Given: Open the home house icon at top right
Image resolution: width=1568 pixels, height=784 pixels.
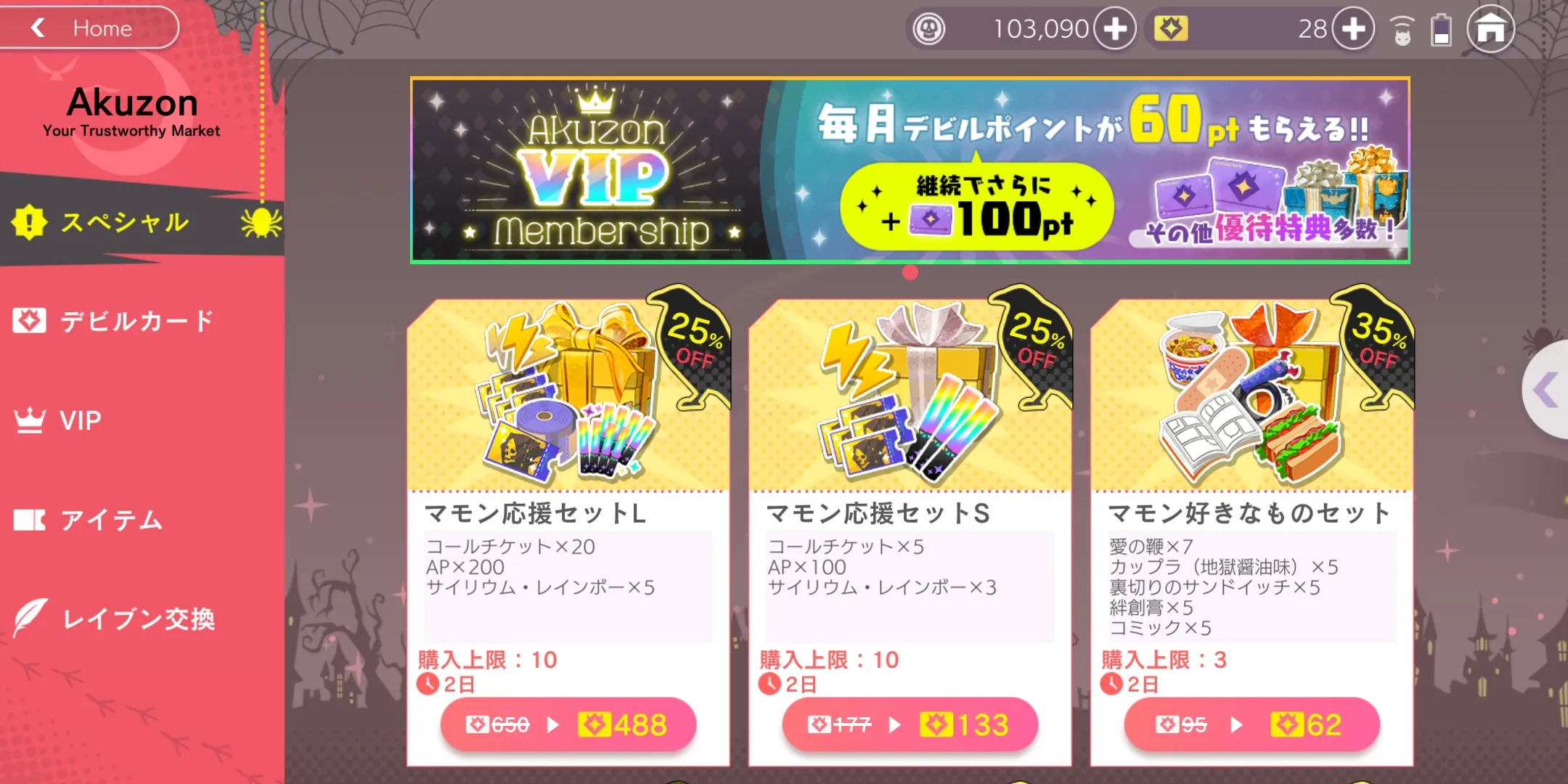Looking at the screenshot, I should coord(1490,29).
